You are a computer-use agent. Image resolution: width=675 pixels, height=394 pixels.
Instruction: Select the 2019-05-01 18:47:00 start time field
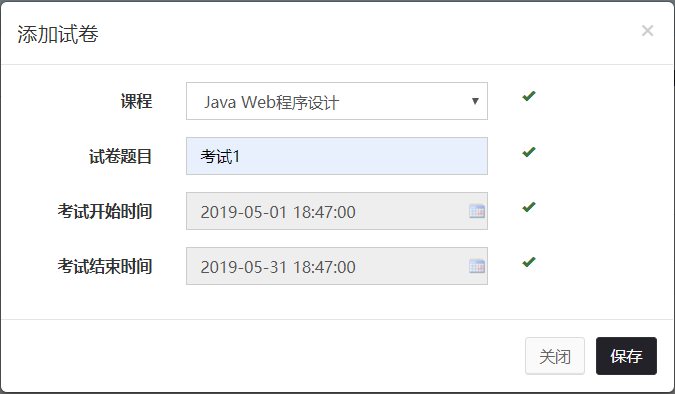coord(337,211)
